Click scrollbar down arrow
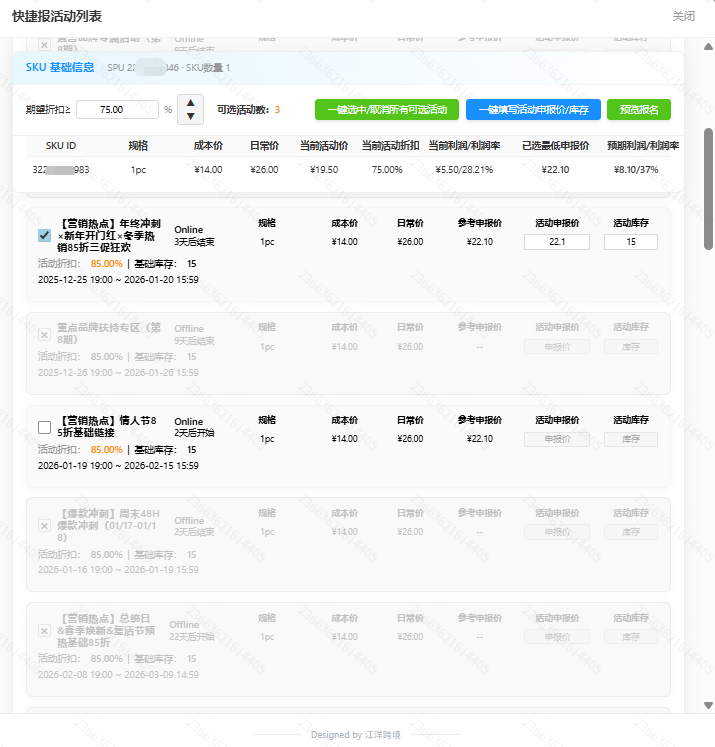This screenshot has width=715, height=747. point(708,705)
